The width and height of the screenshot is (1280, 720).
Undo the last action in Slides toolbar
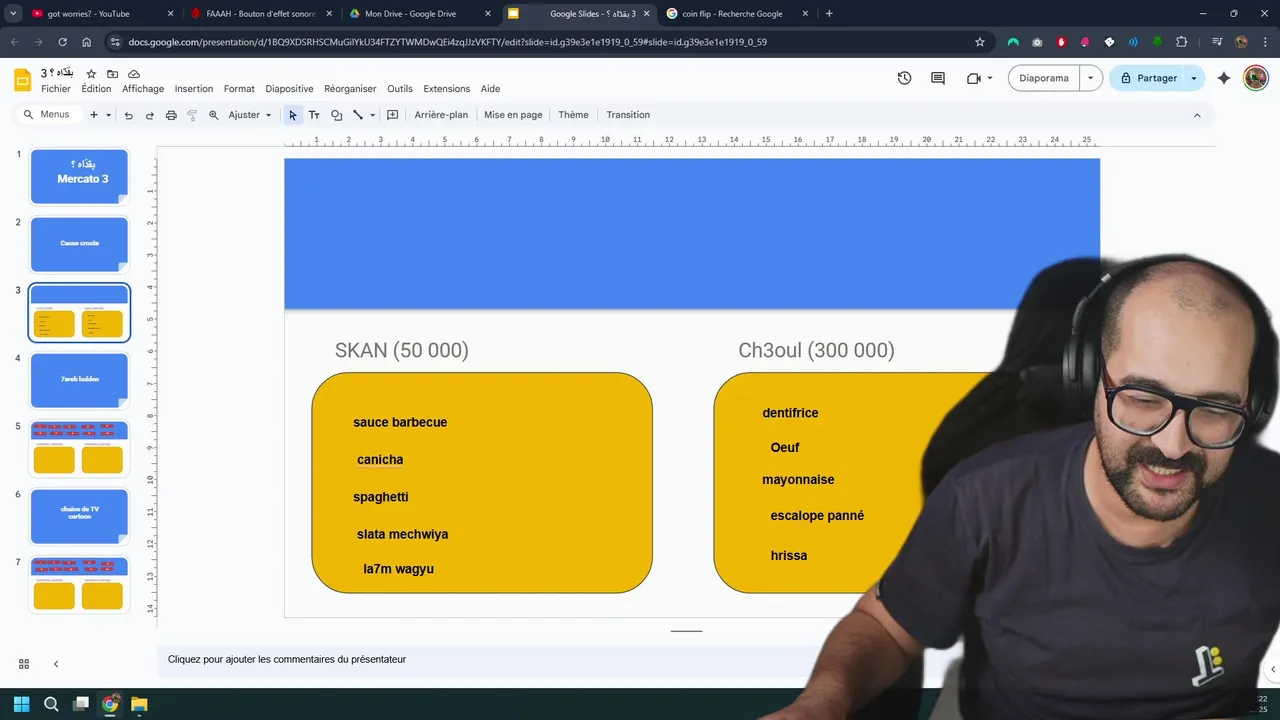pyautogui.click(x=128, y=115)
